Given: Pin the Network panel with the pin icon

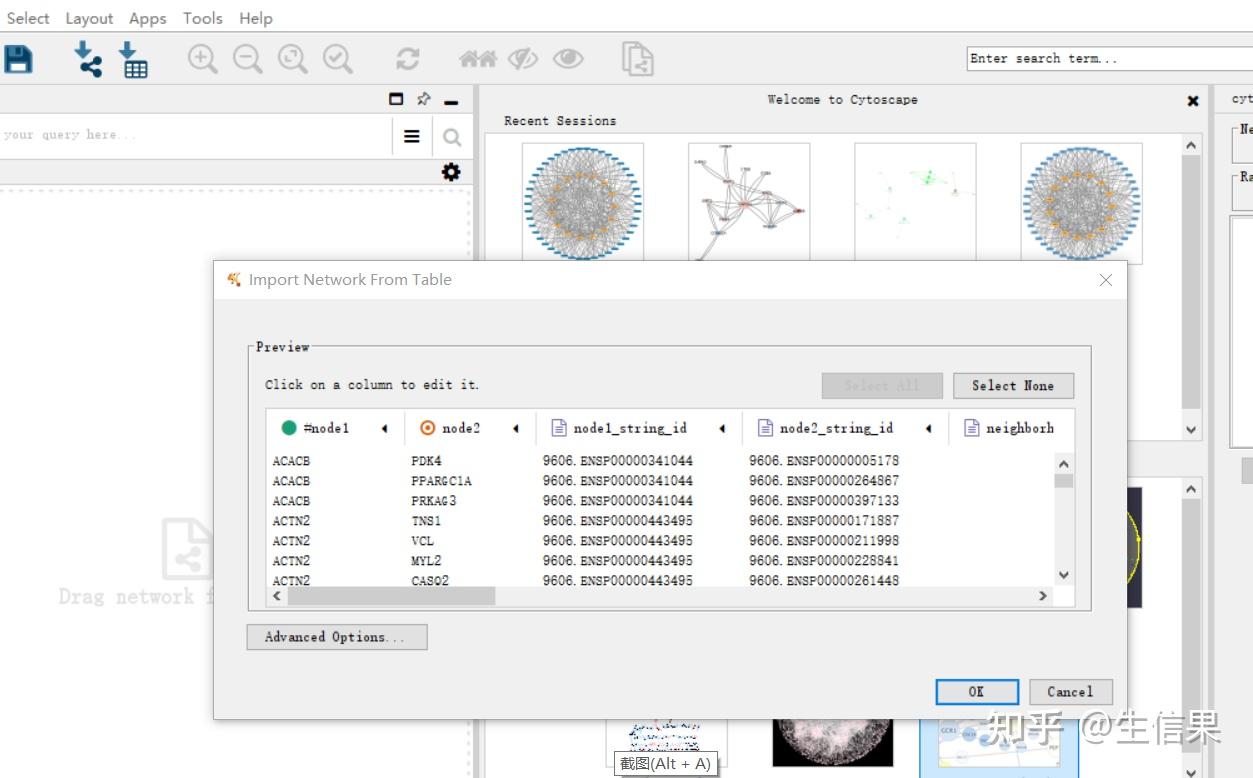Looking at the screenshot, I should (423, 99).
